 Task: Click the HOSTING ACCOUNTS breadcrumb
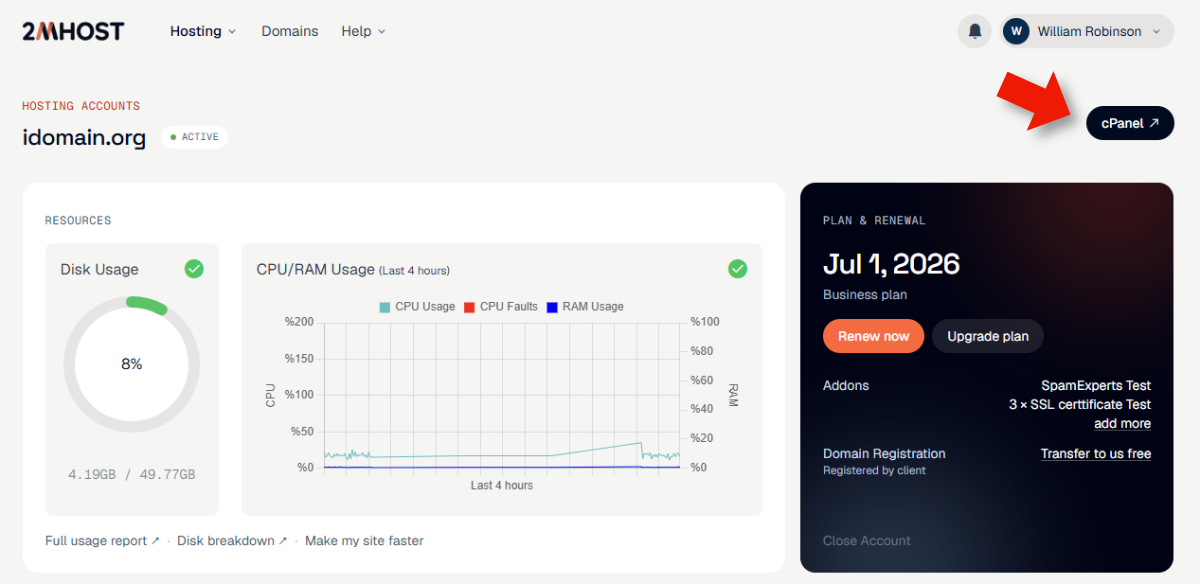point(81,106)
